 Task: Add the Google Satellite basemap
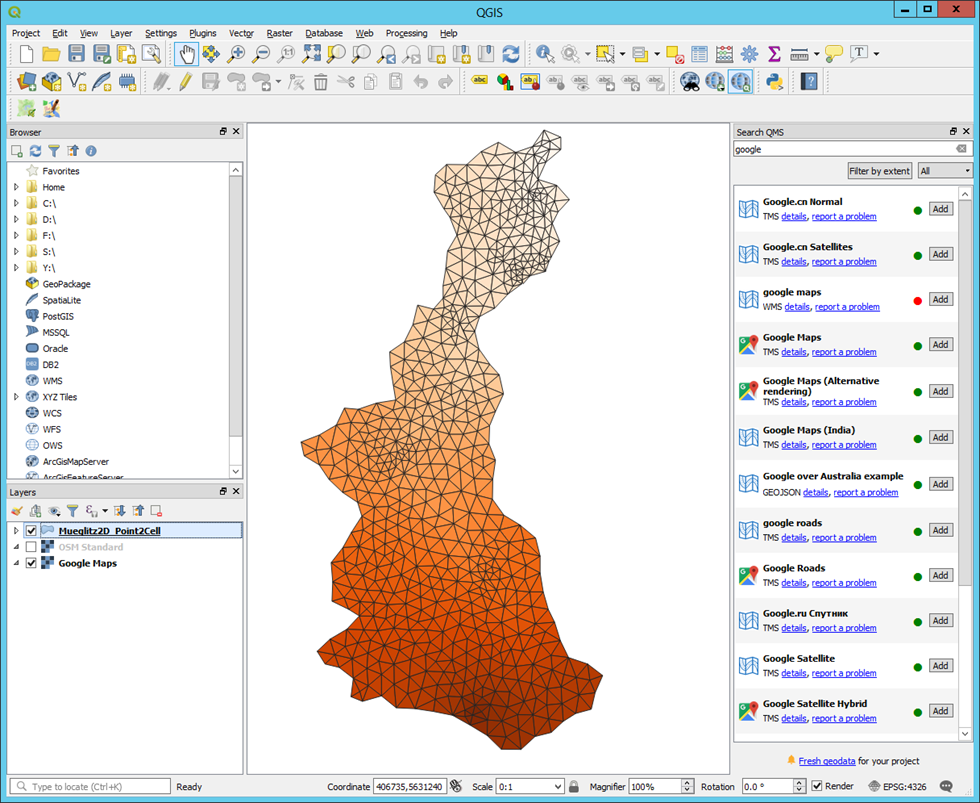click(x=940, y=665)
